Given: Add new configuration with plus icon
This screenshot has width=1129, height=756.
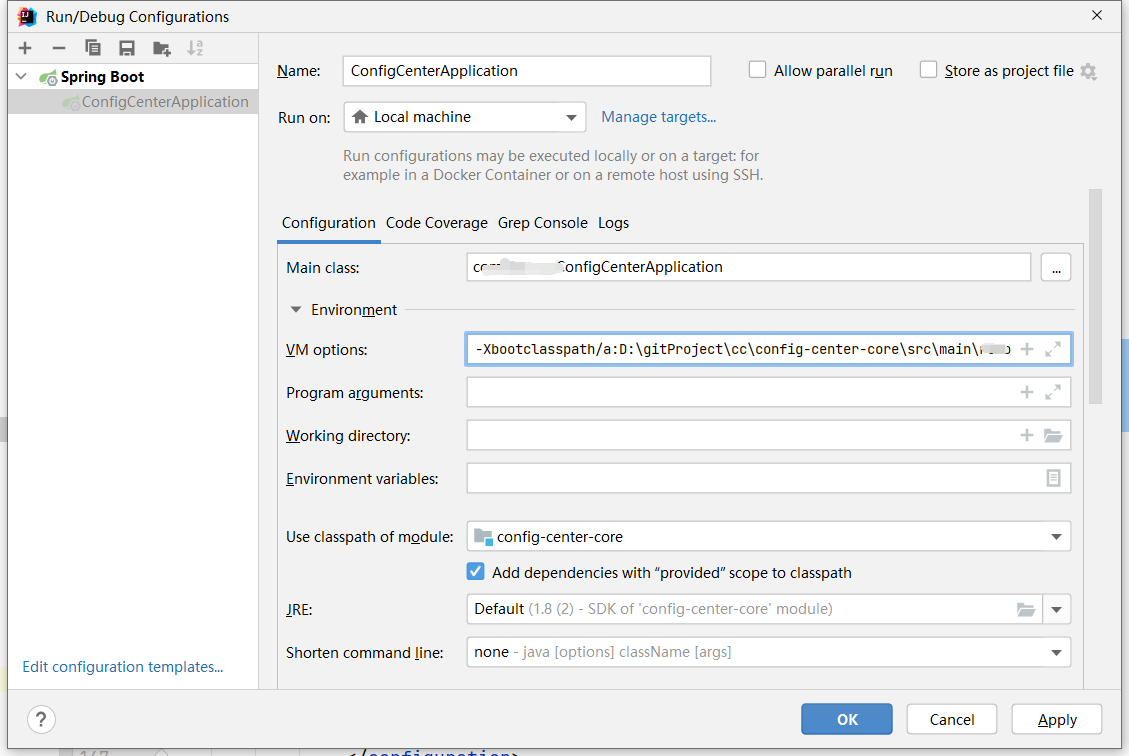Looking at the screenshot, I should 25,48.
